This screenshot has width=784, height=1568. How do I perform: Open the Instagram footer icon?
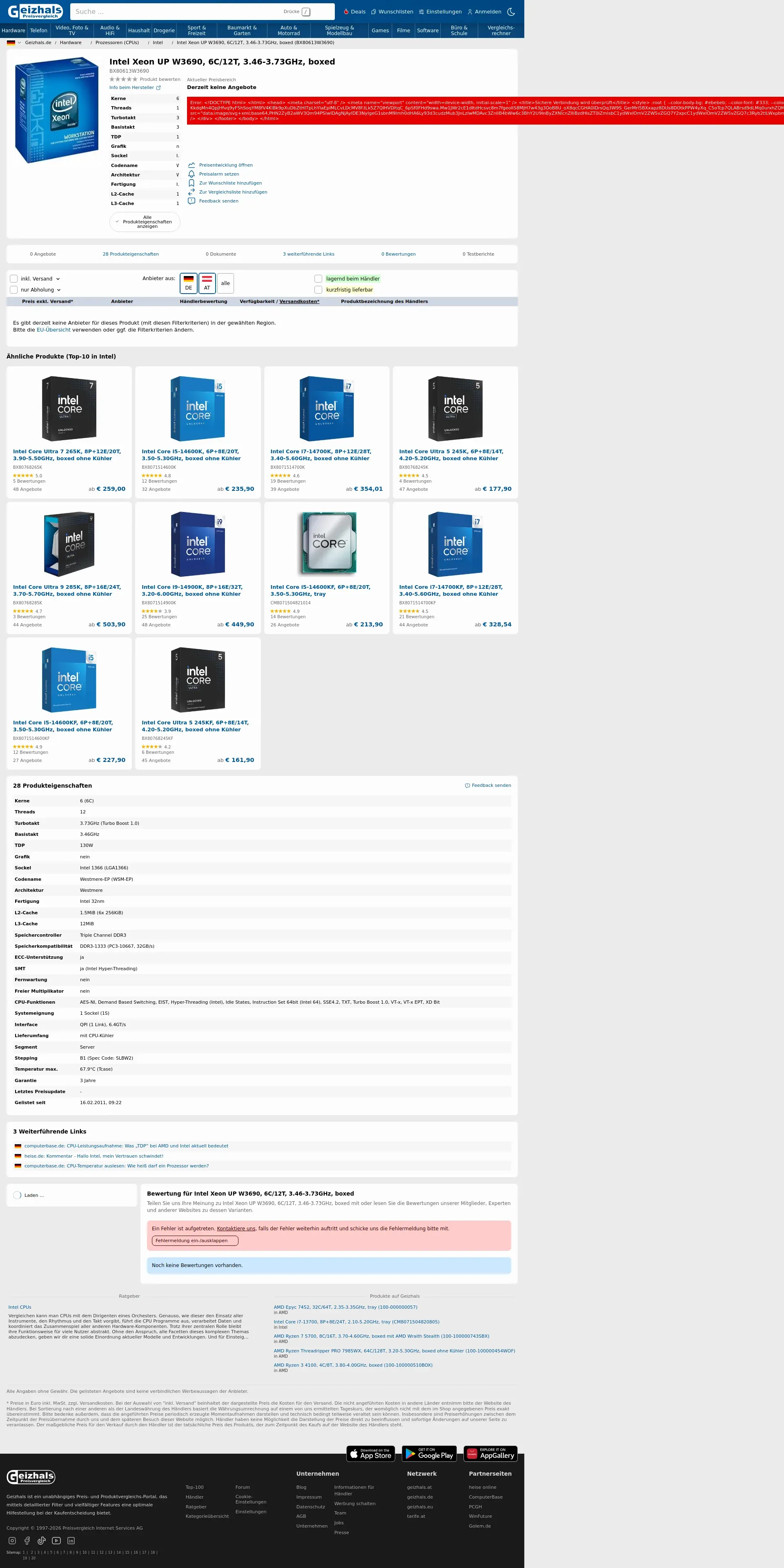[12, 1541]
